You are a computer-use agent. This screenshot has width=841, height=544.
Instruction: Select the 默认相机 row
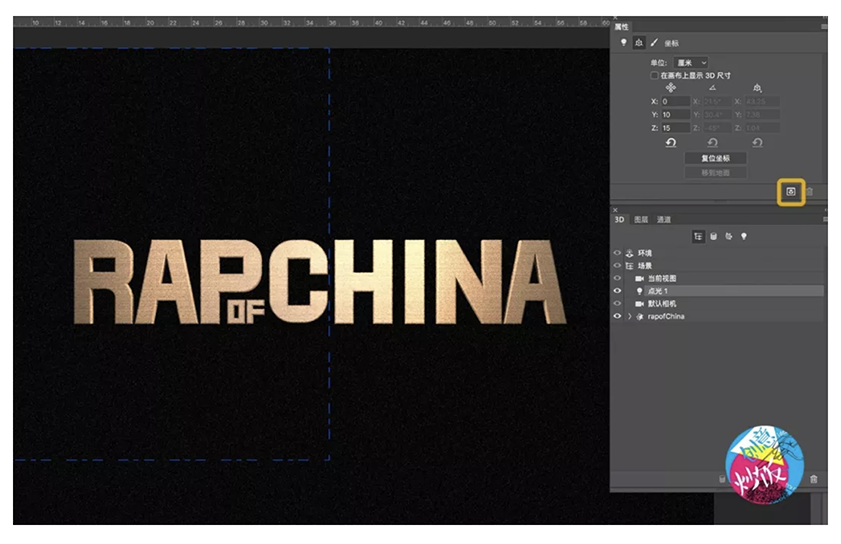tap(718, 304)
